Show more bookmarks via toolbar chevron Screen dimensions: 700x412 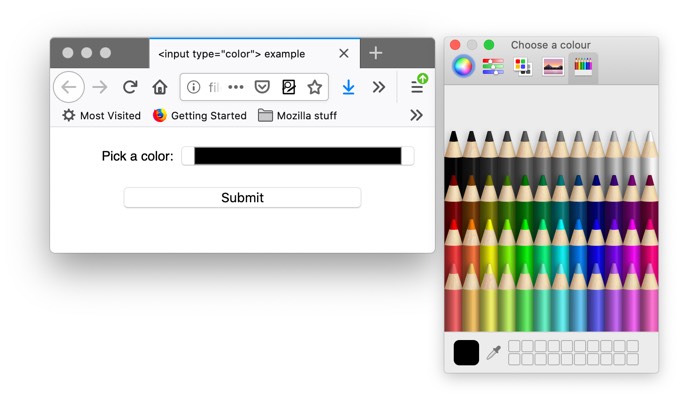416,115
